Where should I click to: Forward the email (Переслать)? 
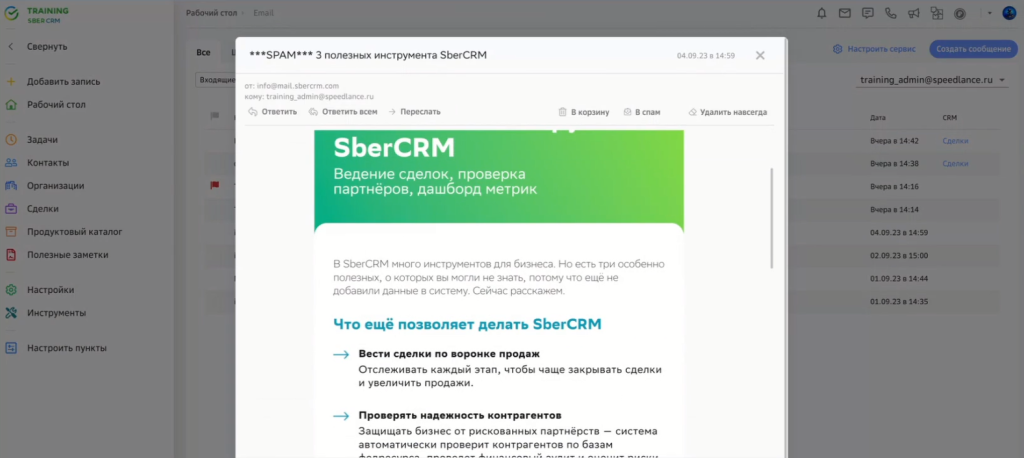pyautogui.click(x=414, y=112)
